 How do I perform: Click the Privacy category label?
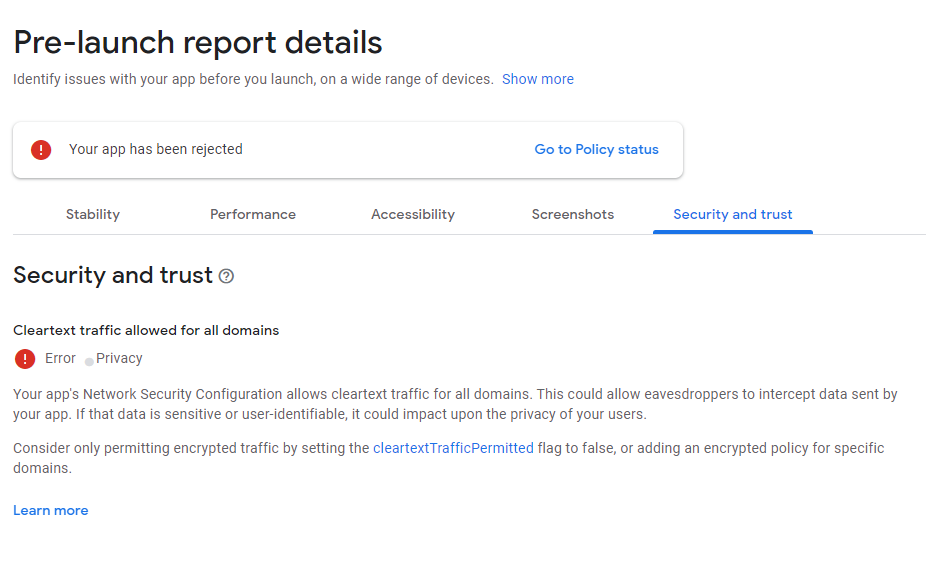click(x=119, y=358)
